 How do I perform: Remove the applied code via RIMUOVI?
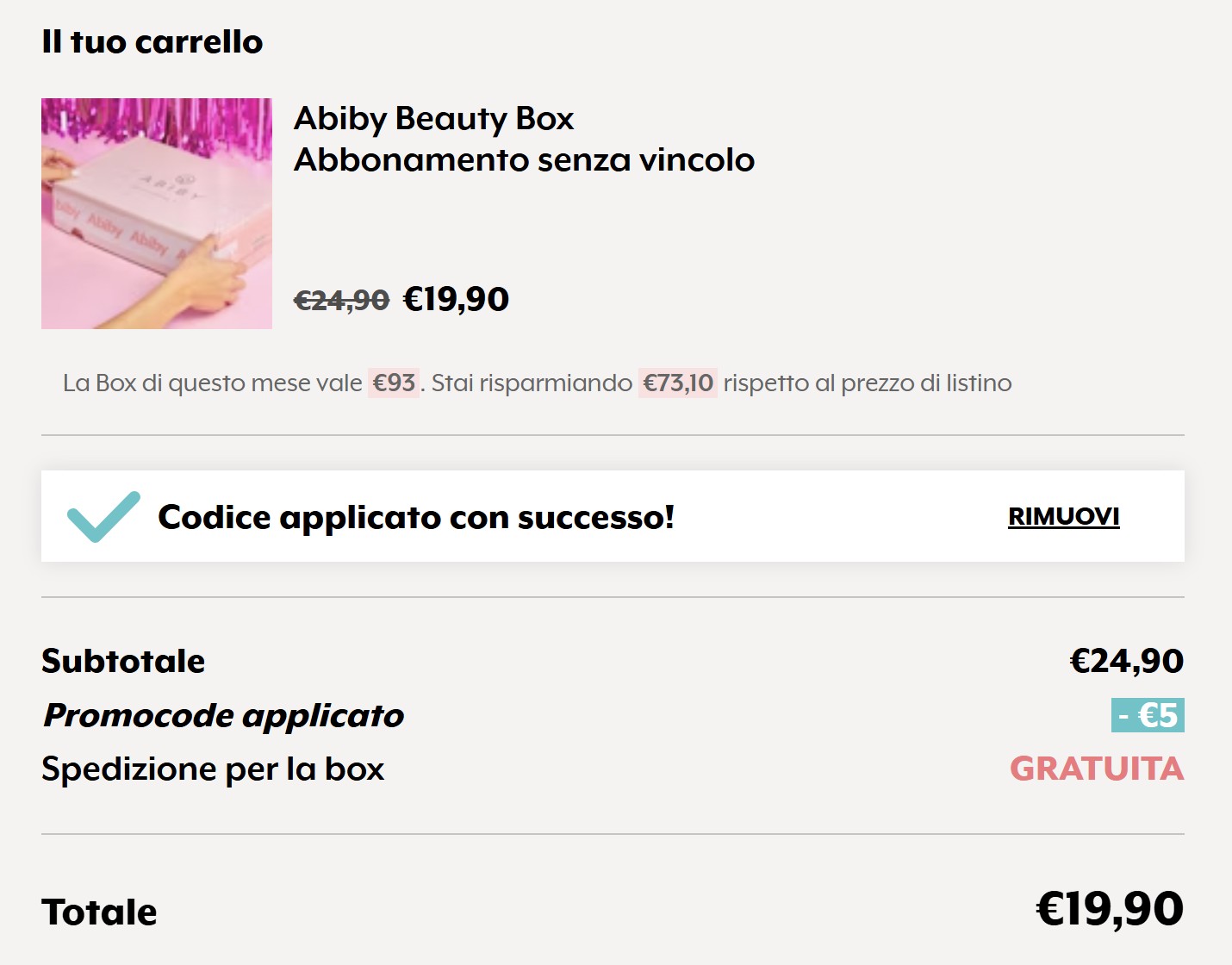(1063, 516)
